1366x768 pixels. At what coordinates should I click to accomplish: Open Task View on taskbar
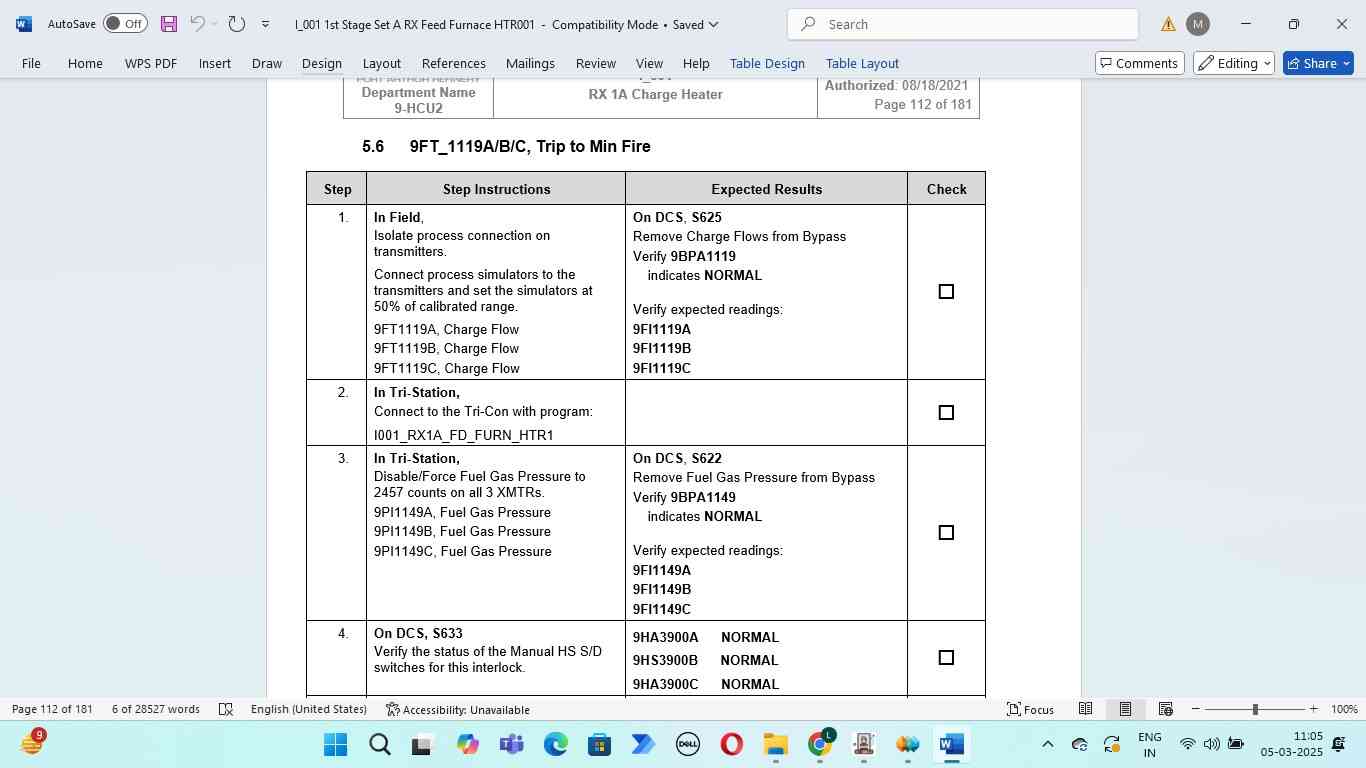coord(422,745)
